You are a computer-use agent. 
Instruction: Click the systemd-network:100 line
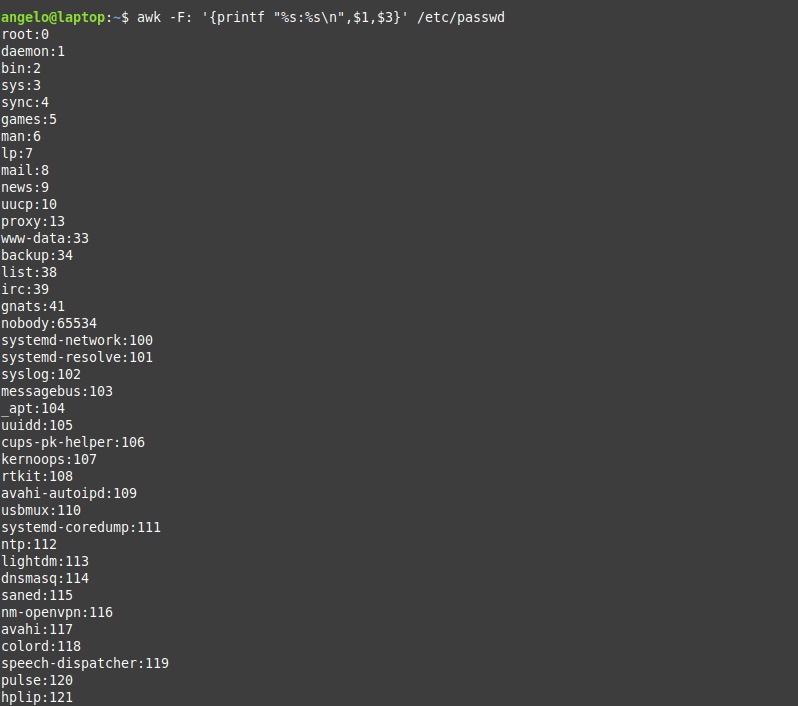coord(77,341)
